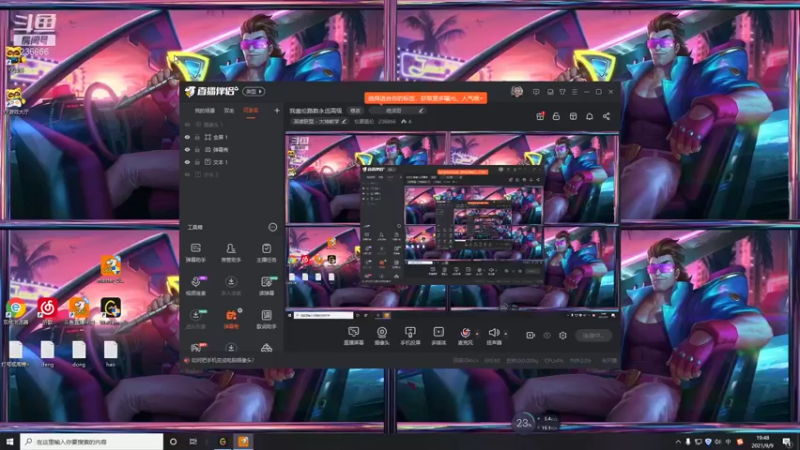Add a 摄像头 camera source from bottom toolbar
The height and width of the screenshot is (450, 800).
[x=382, y=335]
